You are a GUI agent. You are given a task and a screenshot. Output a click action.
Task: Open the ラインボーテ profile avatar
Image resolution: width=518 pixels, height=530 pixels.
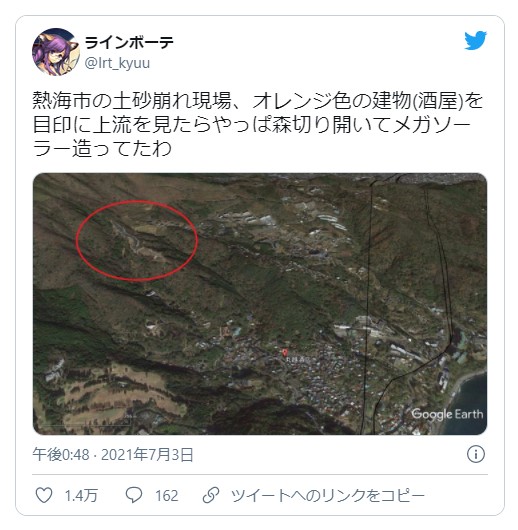click(56, 52)
